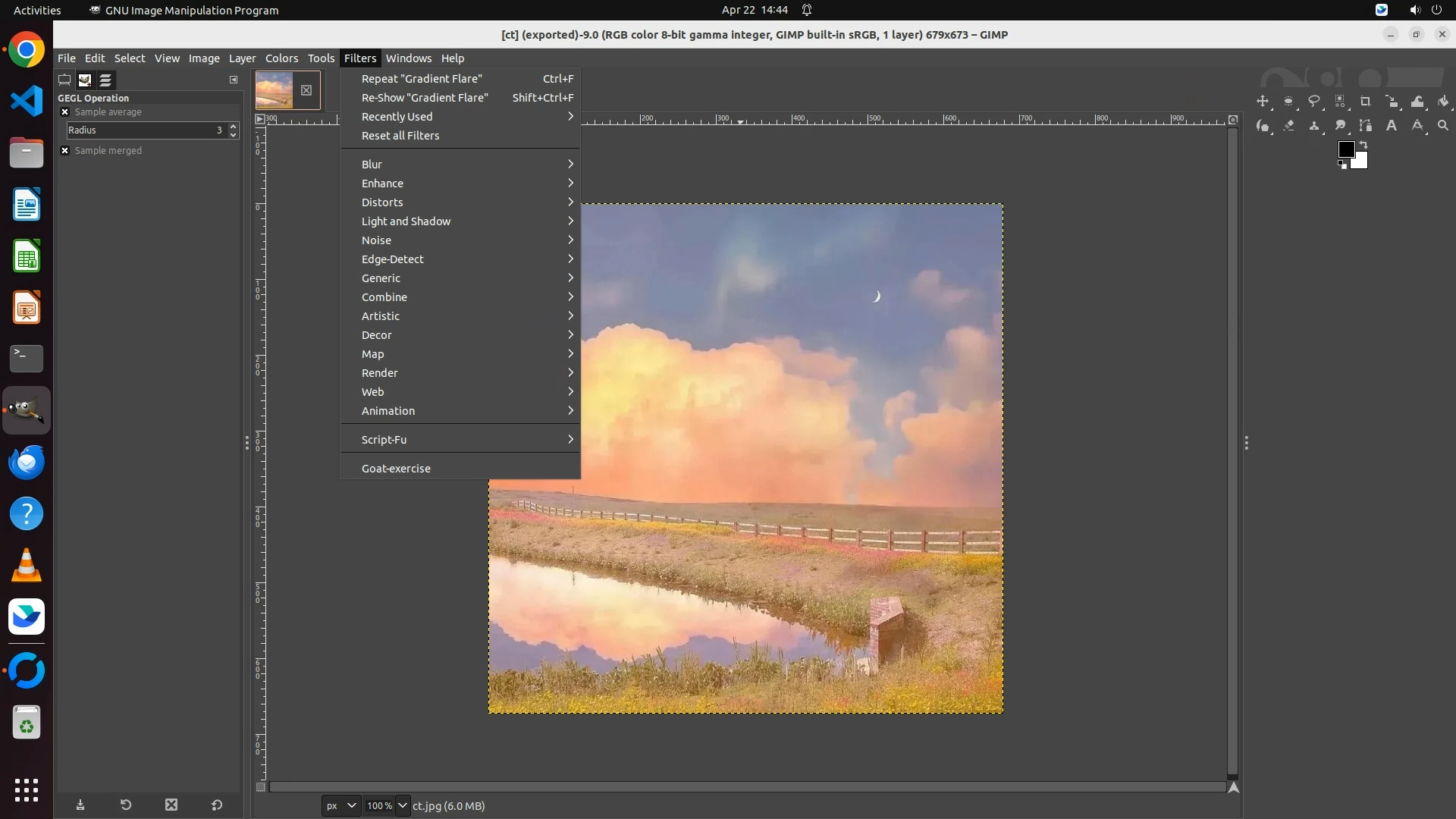
Task: Select the Crop tool
Action: coord(1366,102)
